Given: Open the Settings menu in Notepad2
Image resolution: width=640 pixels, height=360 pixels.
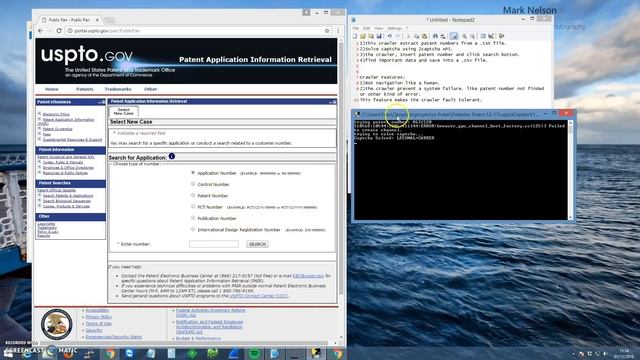Looking at the screenshot, I should (395, 28).
